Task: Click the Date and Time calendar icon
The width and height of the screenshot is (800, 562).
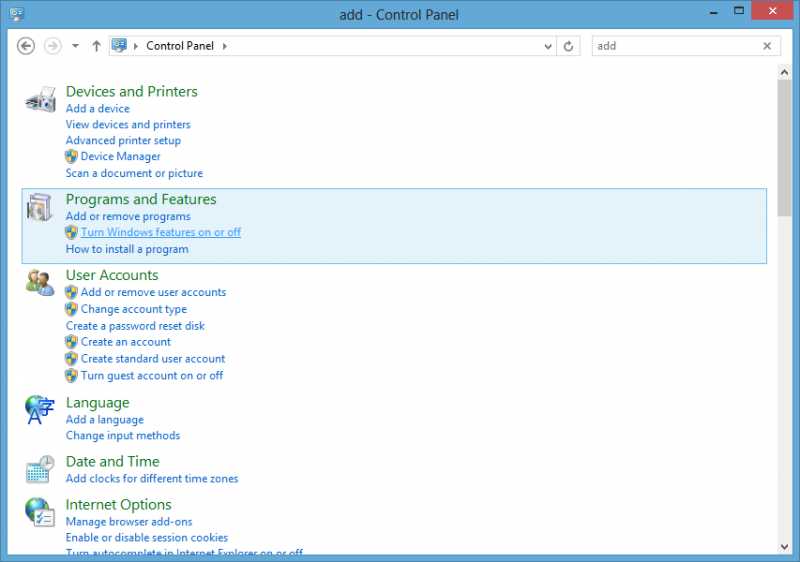Action: (x=40, y=469)
